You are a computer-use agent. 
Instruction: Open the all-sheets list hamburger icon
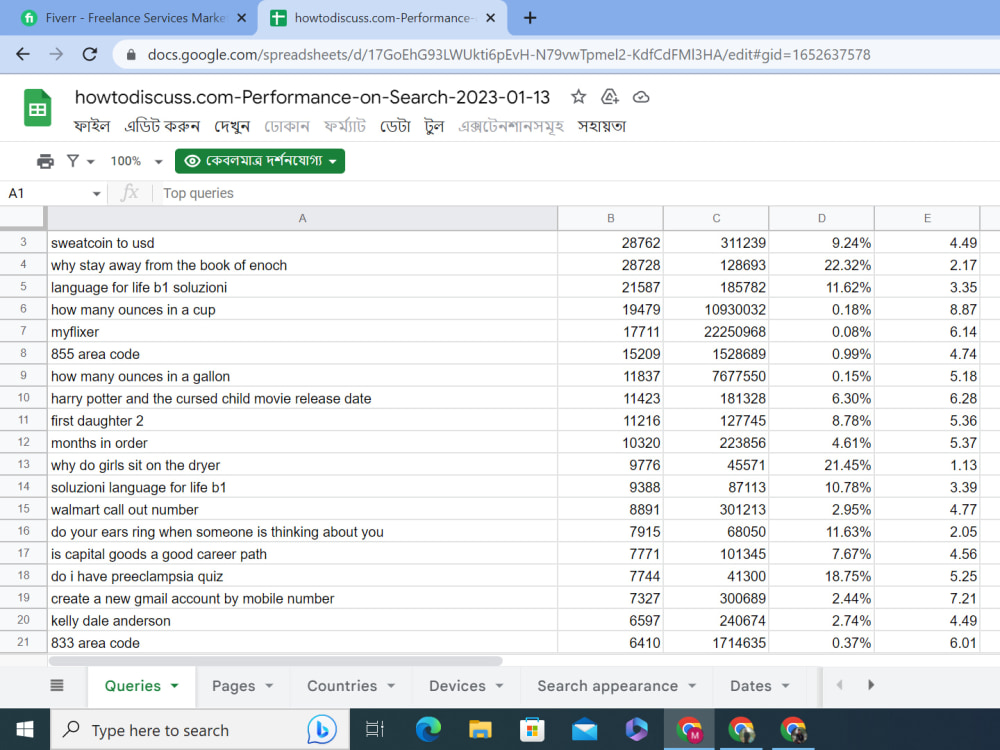(57, 686)
